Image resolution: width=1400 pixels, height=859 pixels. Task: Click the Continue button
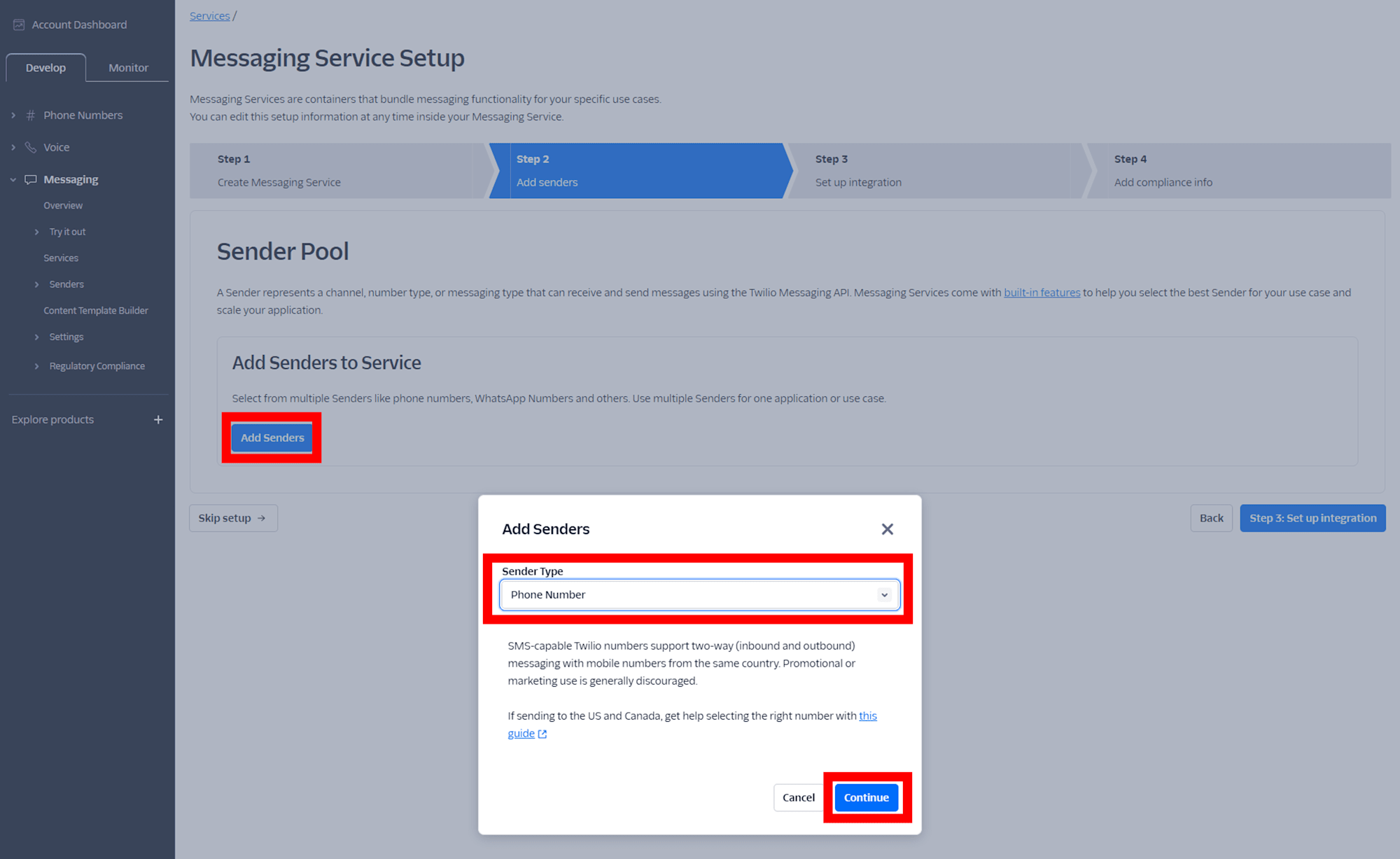point(865,797)
